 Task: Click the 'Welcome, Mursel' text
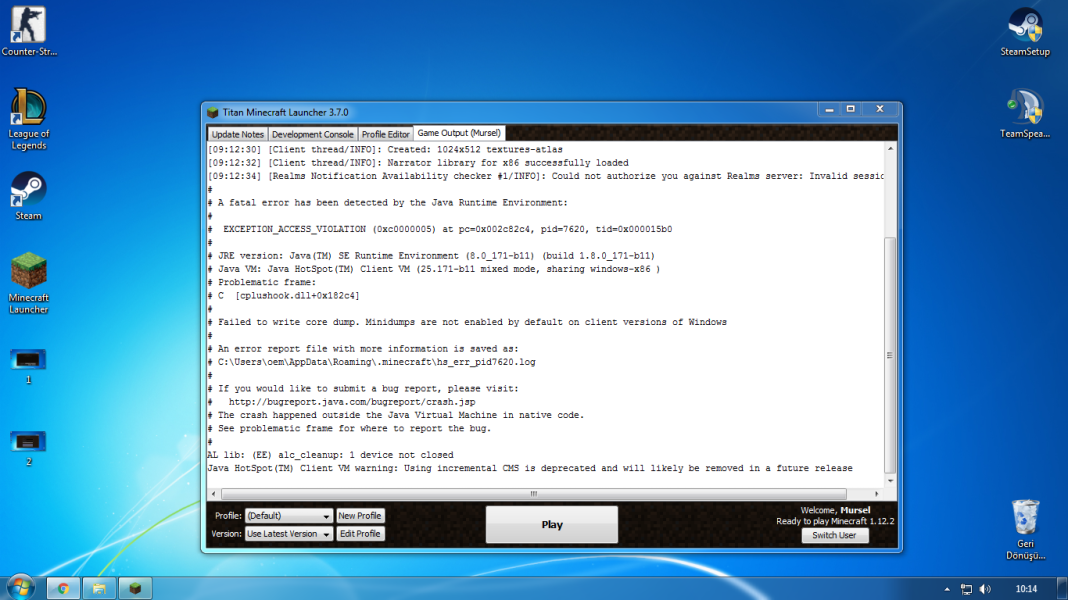tap(835, 510)
